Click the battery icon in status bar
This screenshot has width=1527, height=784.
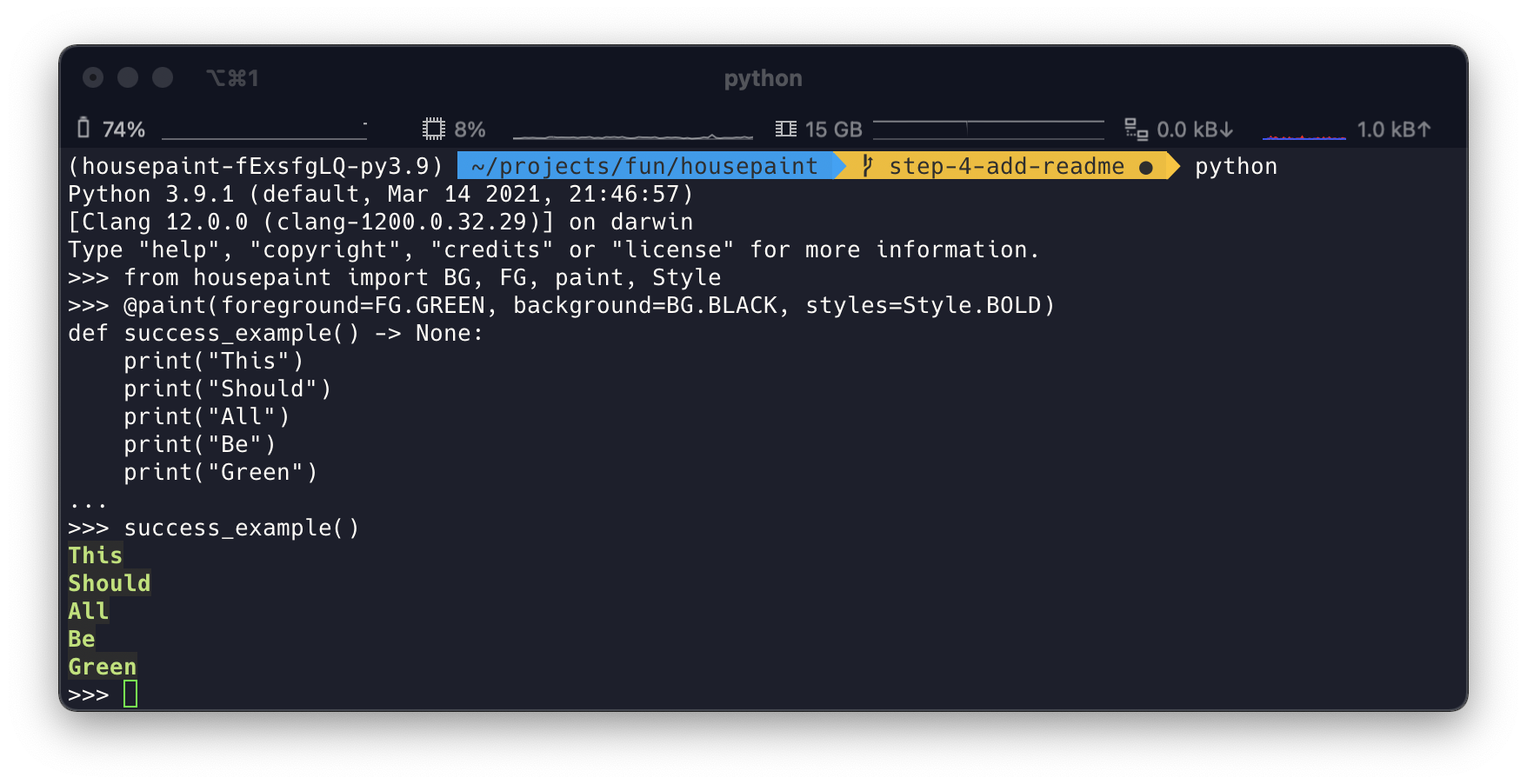[83, 129]
